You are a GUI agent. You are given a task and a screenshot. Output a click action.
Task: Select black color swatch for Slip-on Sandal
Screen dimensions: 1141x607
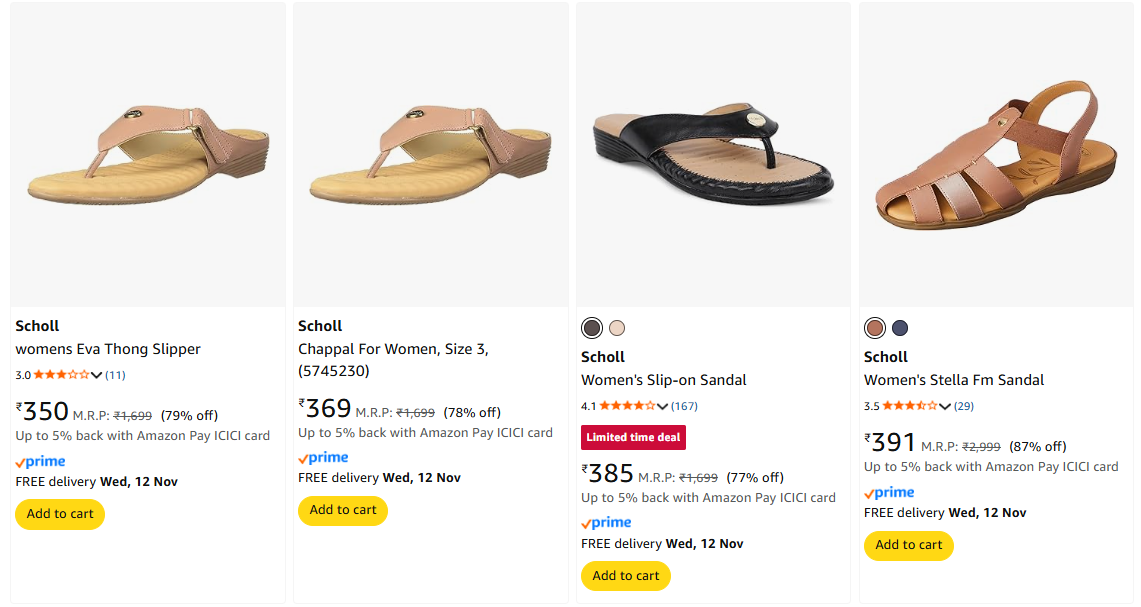tap(592, 328)
